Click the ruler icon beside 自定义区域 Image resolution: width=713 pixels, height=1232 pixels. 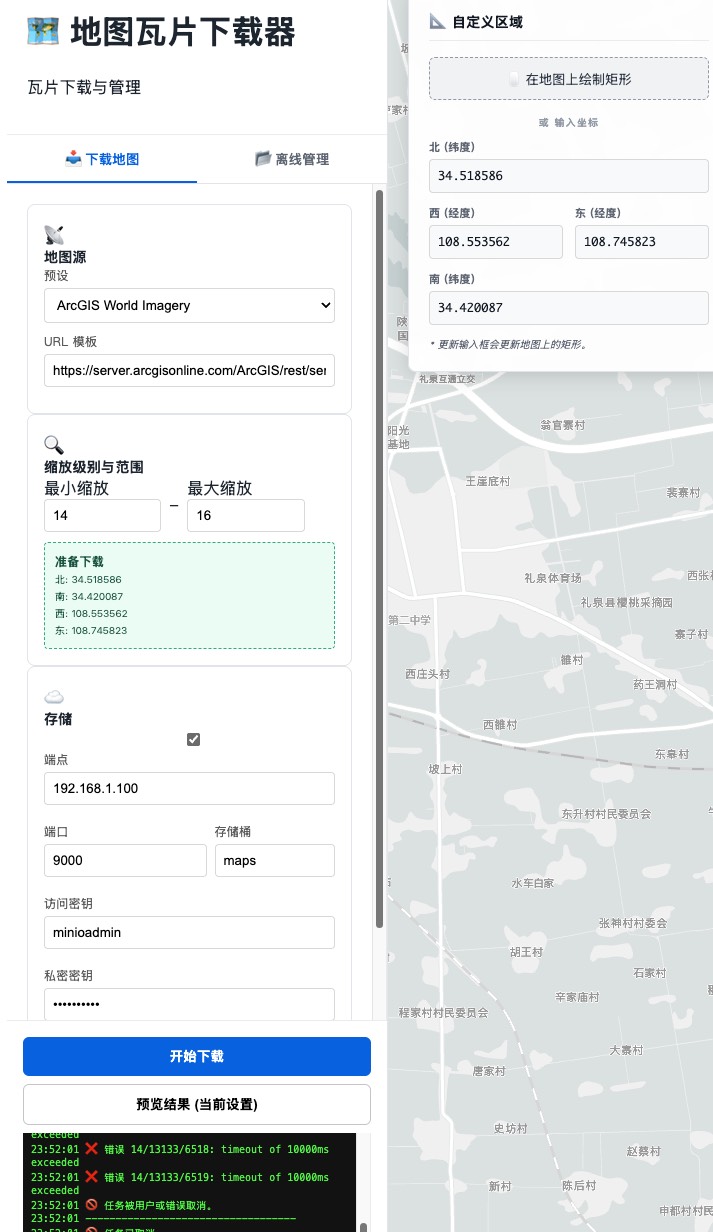tap(438, 21)
